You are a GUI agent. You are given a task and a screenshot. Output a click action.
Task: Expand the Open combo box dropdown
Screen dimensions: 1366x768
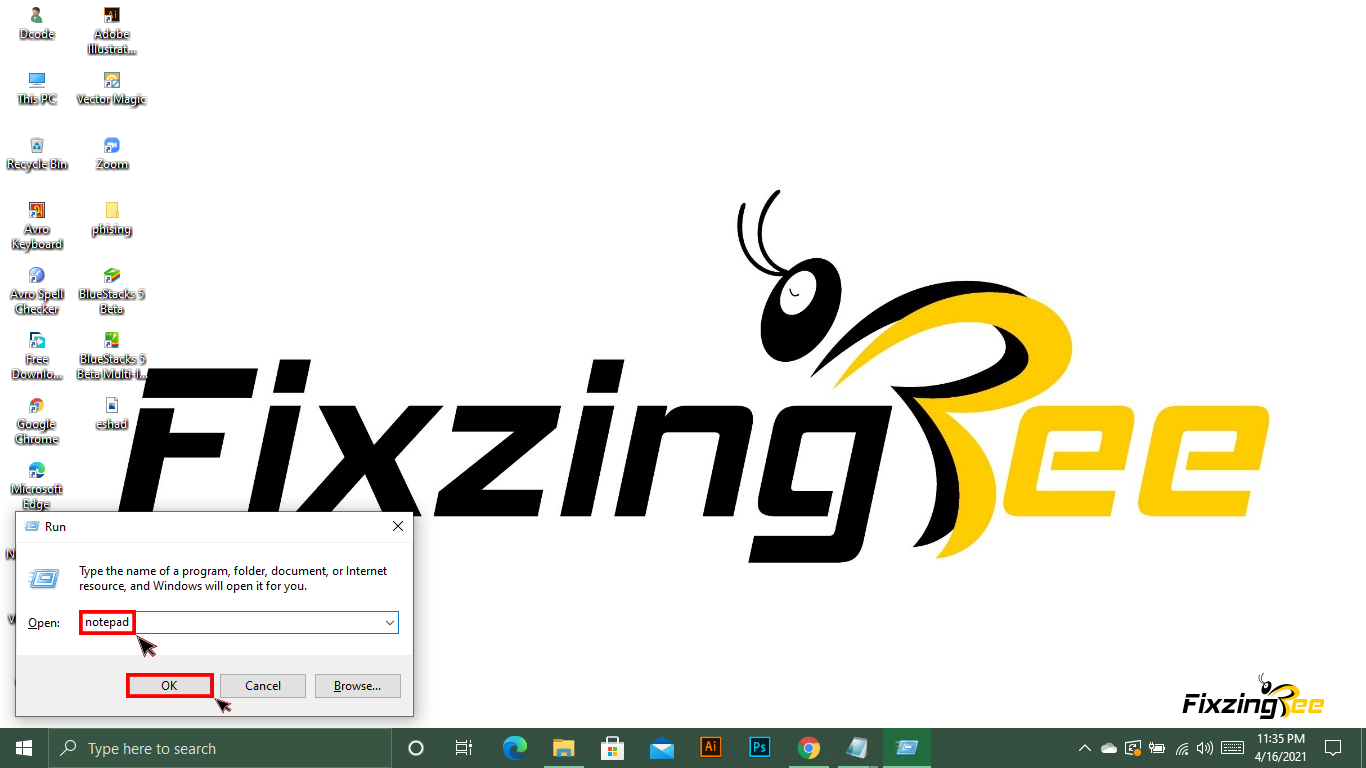(389, 622)
